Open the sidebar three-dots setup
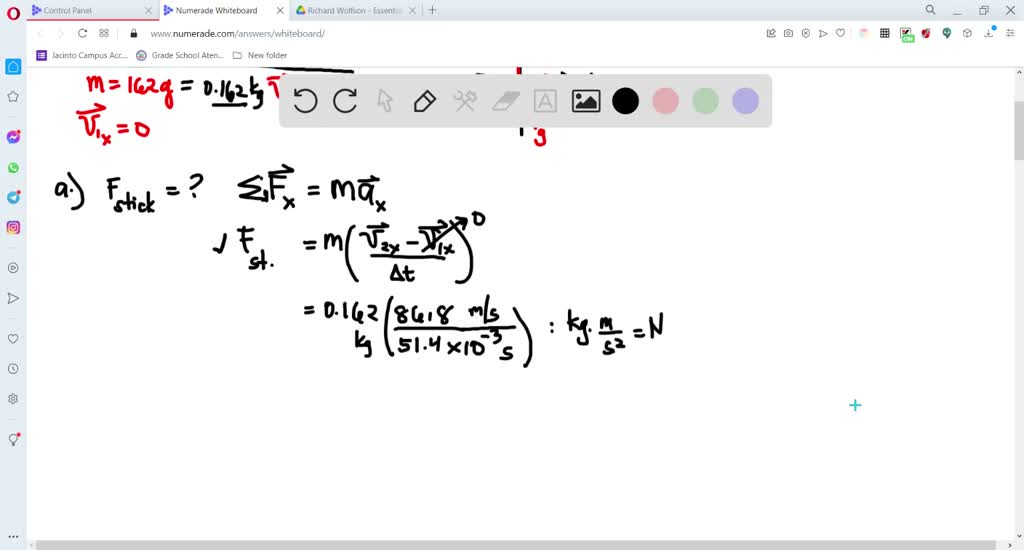This screenshot has height=550, width=1024. pos(13,537)
